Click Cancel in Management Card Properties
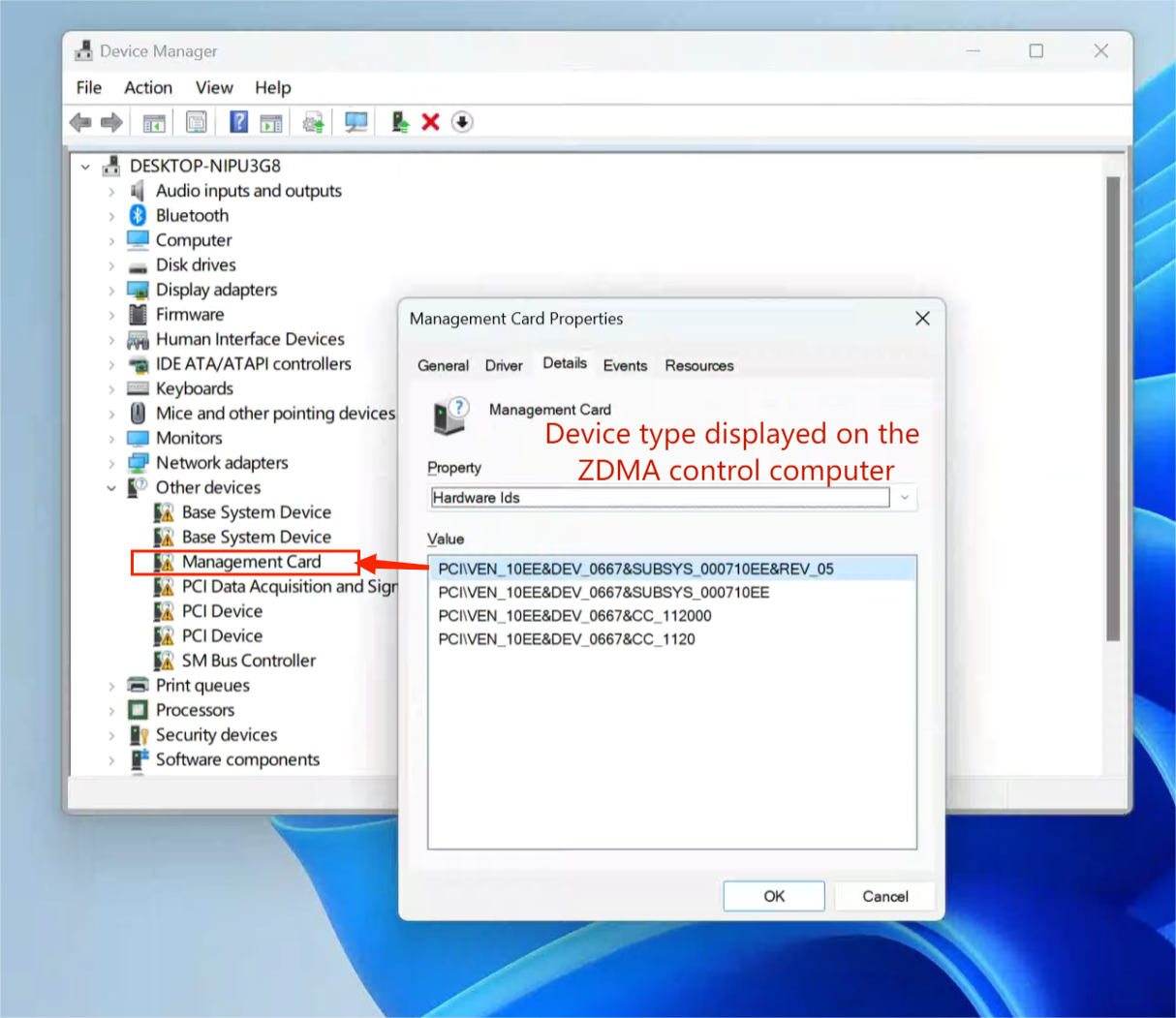 click(885, 896)
